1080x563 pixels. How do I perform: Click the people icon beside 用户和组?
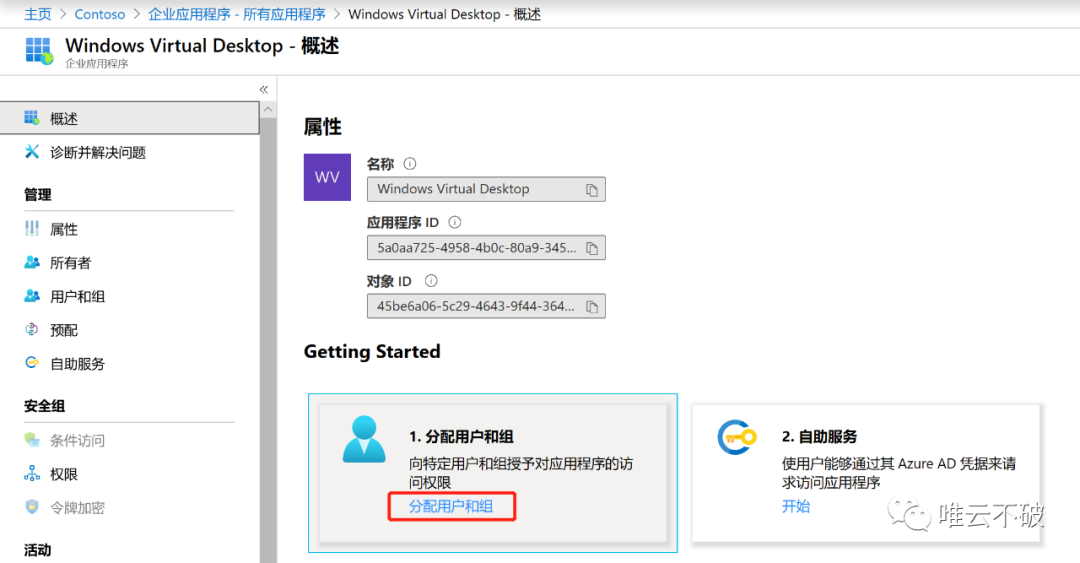(x=32, y=296)
